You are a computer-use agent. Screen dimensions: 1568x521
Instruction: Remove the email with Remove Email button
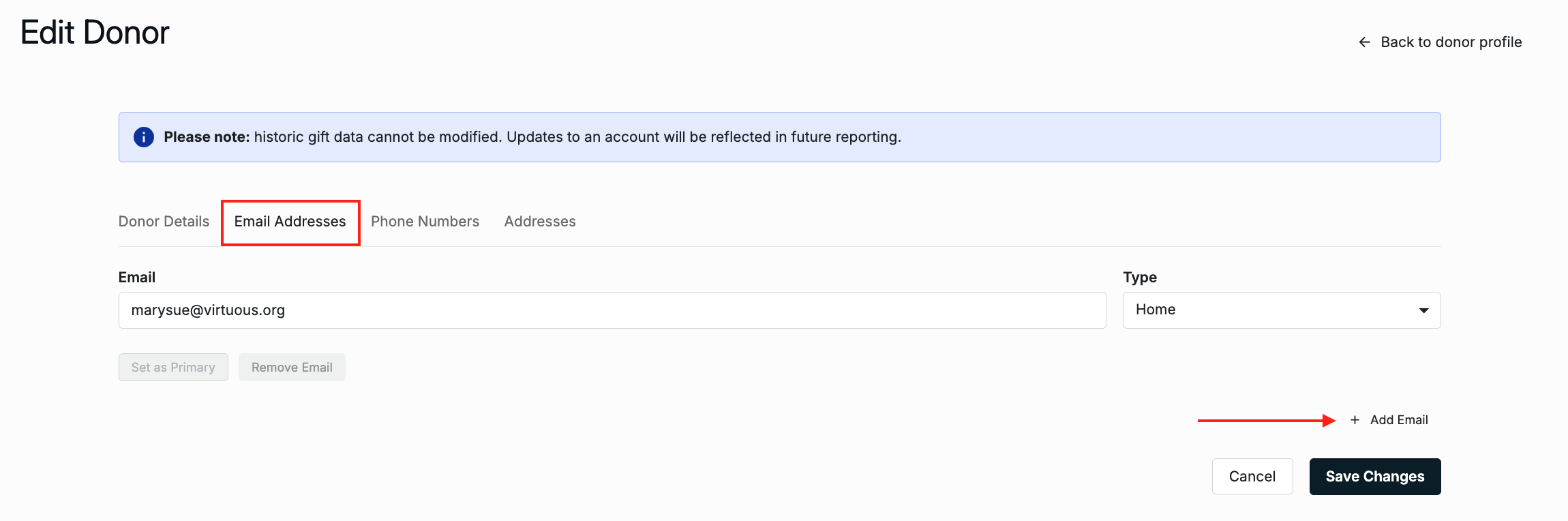point(292,368)
